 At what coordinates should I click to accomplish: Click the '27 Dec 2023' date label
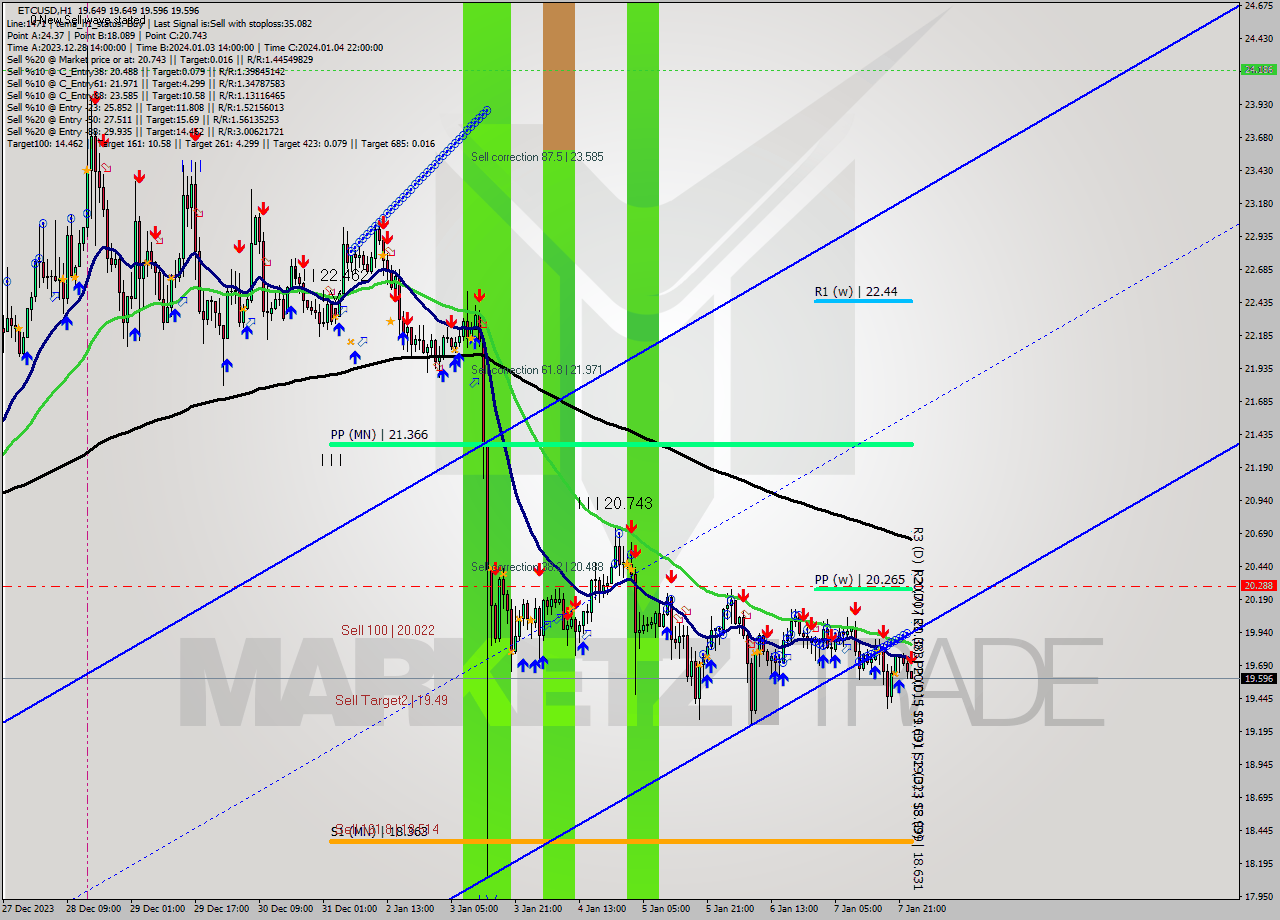point(30,909)
